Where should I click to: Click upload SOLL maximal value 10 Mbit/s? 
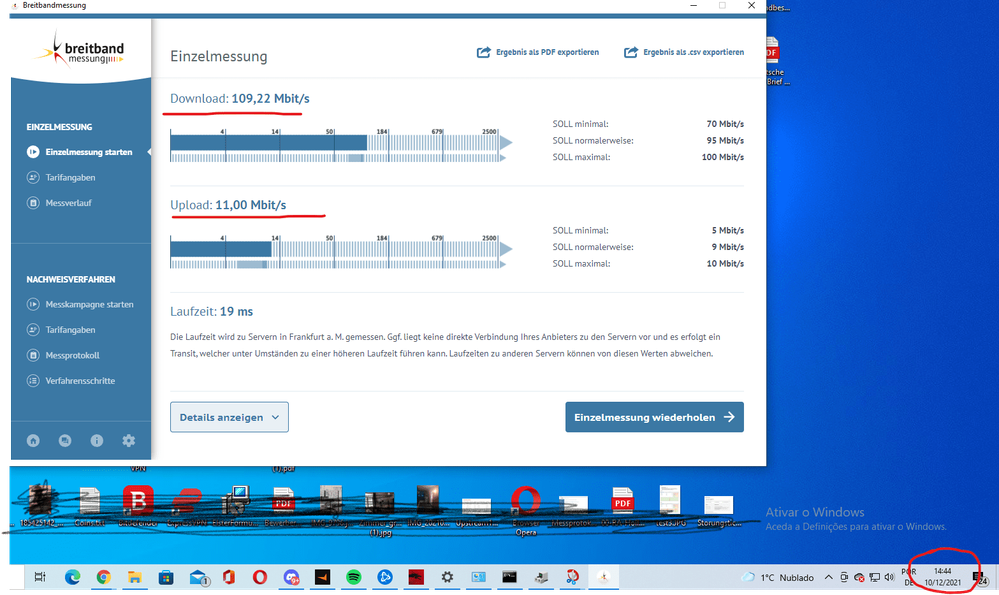725,264
